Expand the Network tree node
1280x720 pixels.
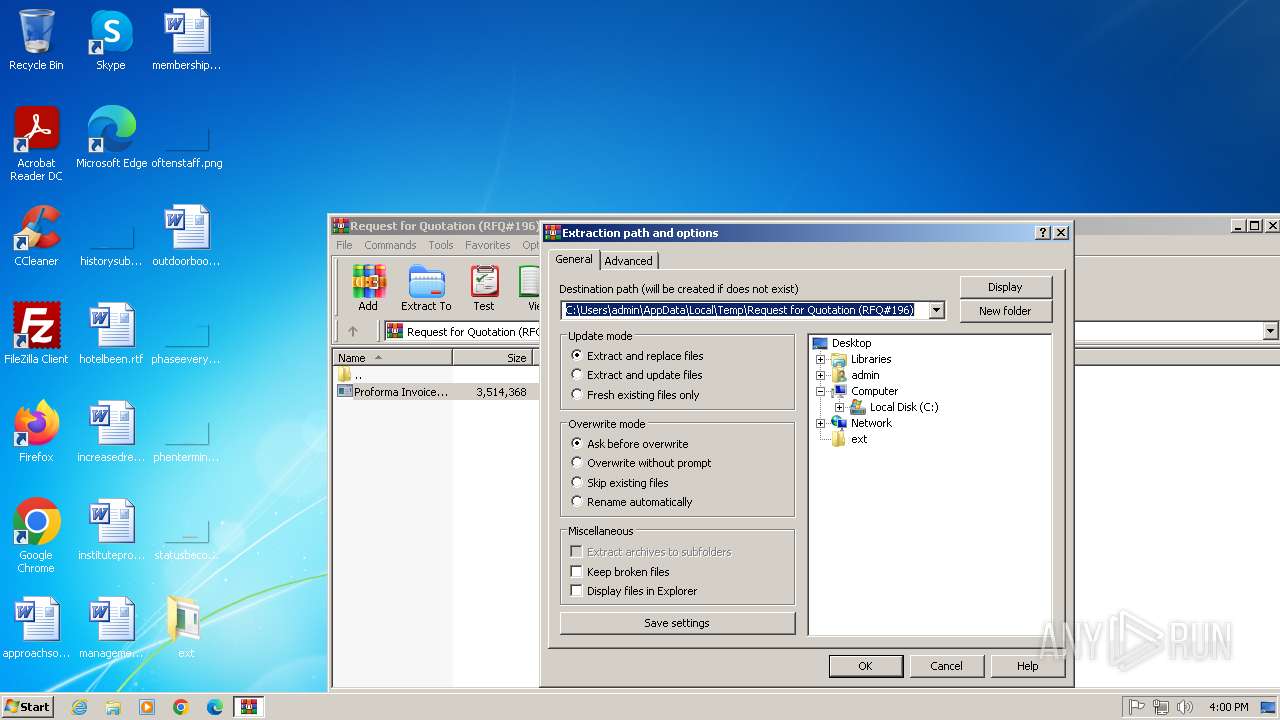[821, 423]
